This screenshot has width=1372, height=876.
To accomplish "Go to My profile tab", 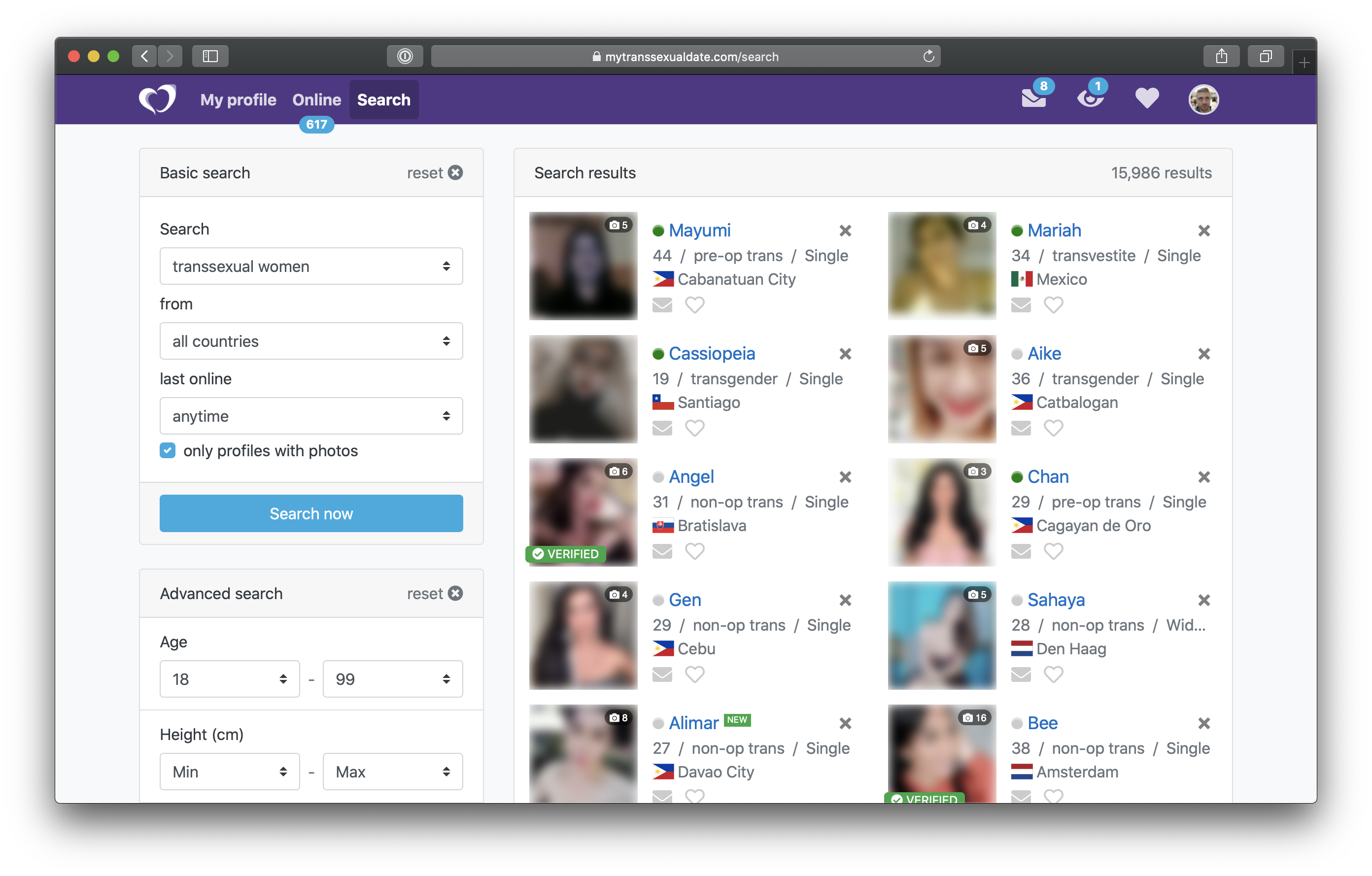I will [x=238, y=100].
